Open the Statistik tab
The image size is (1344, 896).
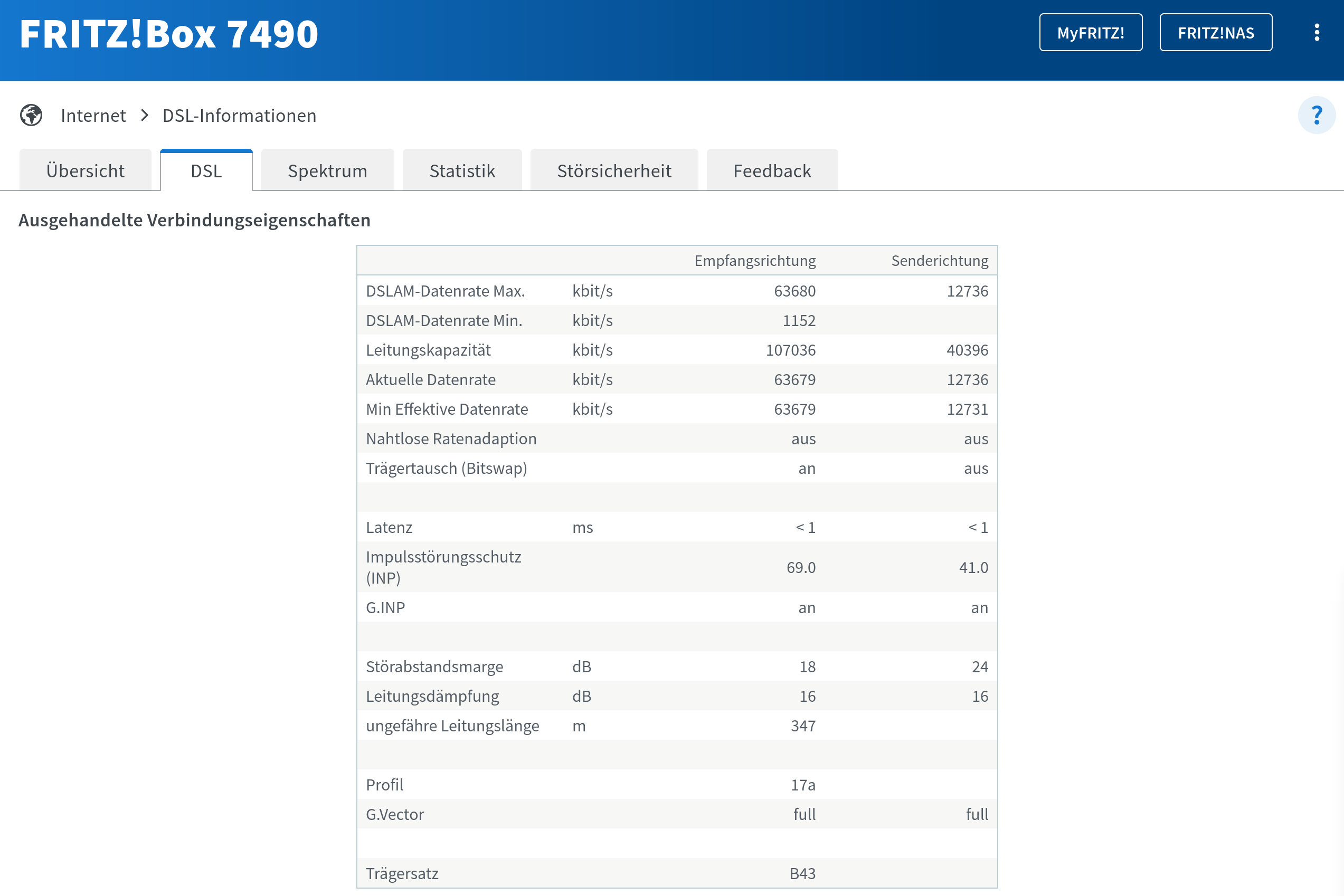[462, 171]
